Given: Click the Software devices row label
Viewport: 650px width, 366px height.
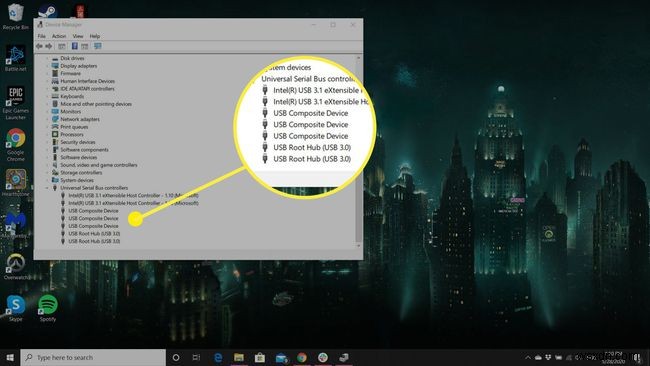Looking at the screenshot, I should [79, 158].
